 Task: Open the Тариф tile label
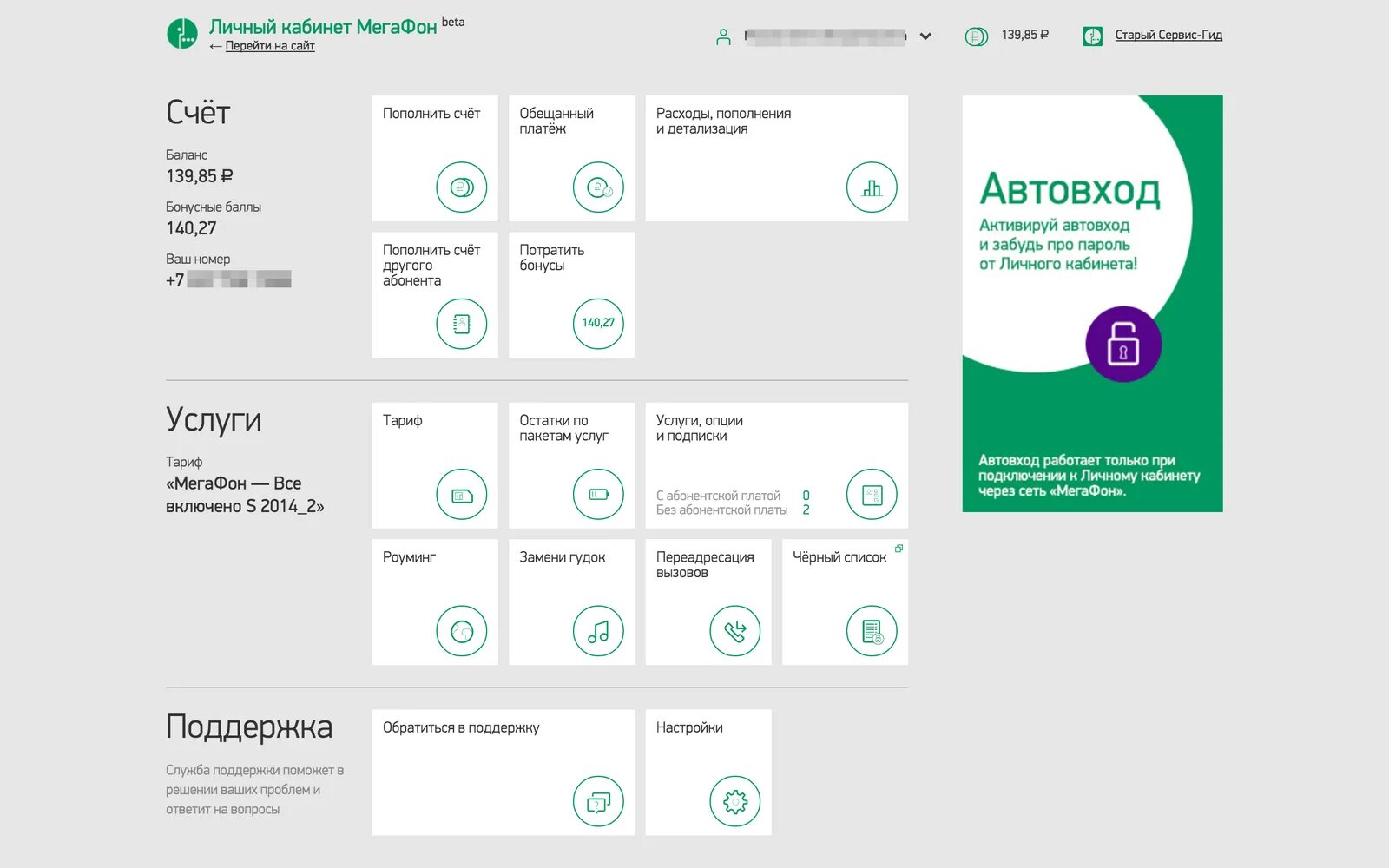pyautogui.click(x=403, y=421)
